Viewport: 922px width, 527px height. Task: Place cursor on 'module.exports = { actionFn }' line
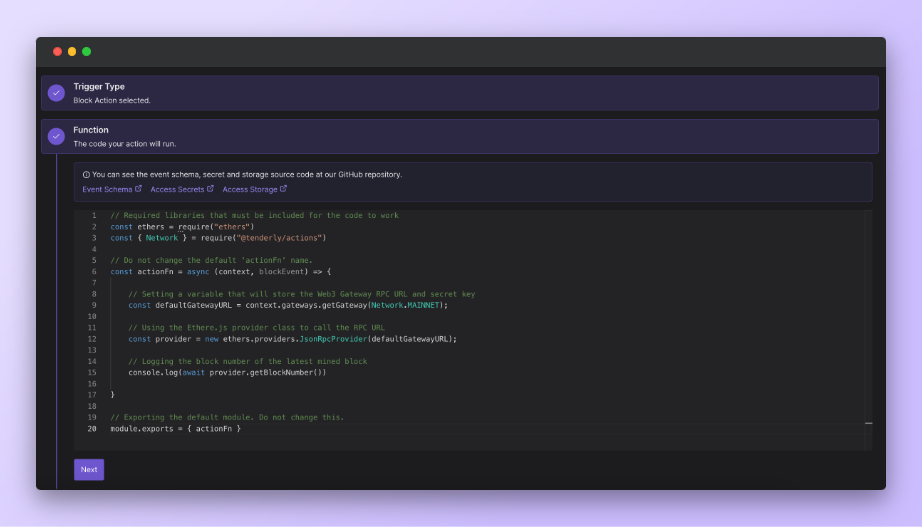tap(176, 429)
